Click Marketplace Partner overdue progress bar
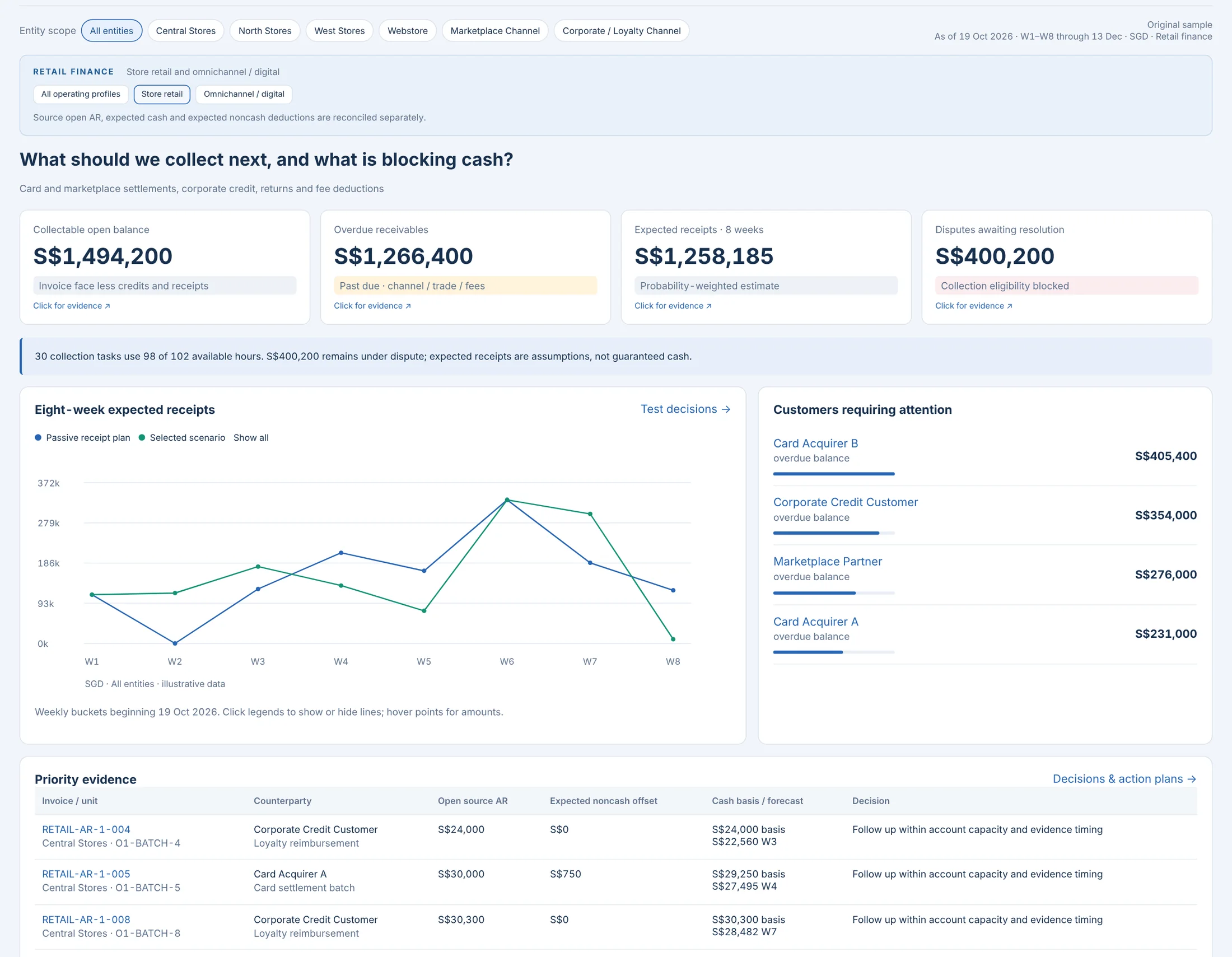 coord(834,592)
